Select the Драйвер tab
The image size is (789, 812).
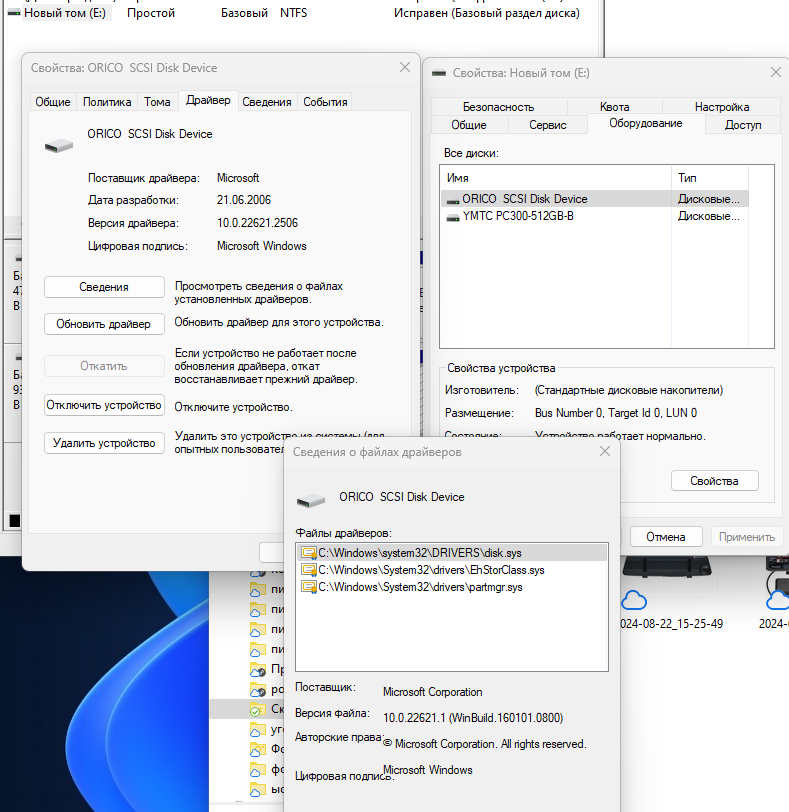pos(208,100)
